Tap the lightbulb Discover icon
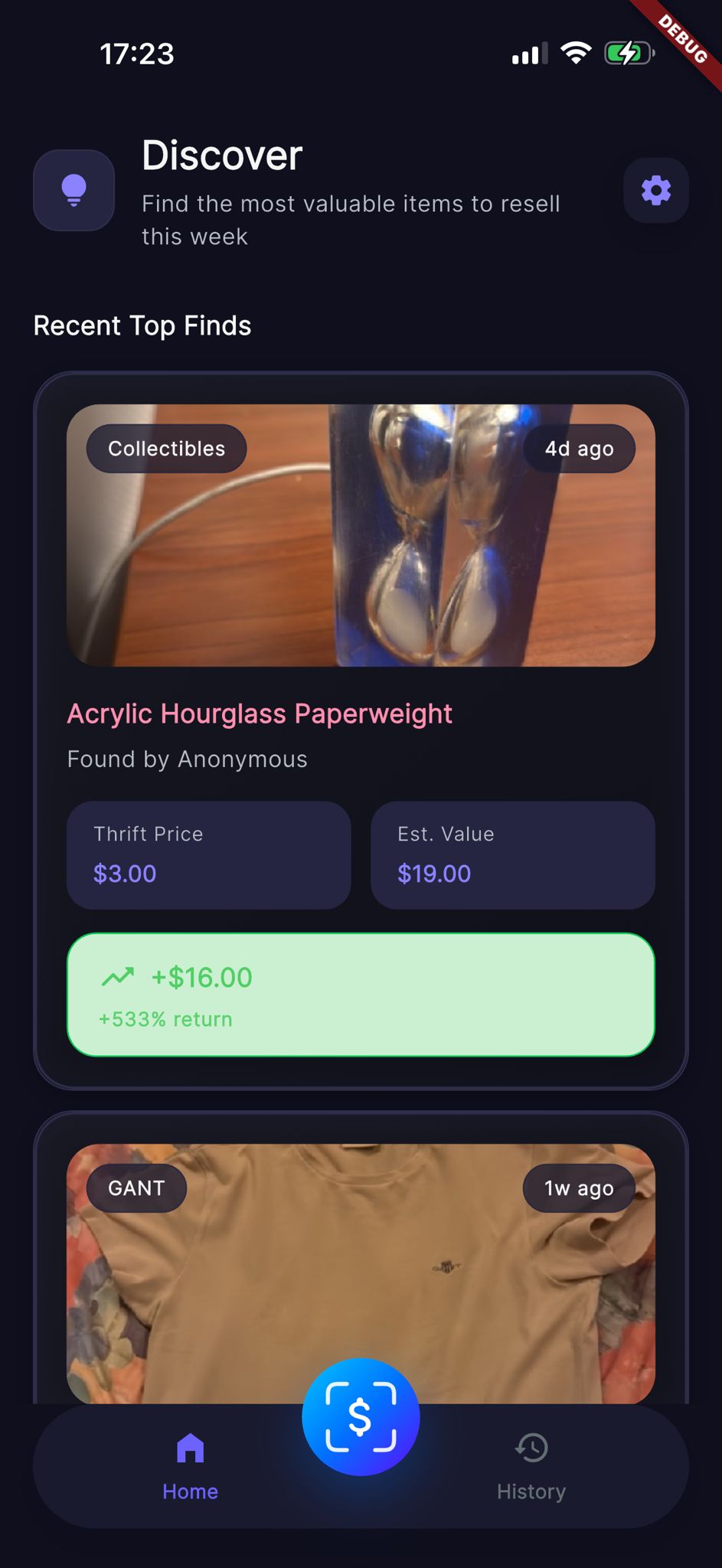Screen dimensions: 722x1568 [74, 190]
